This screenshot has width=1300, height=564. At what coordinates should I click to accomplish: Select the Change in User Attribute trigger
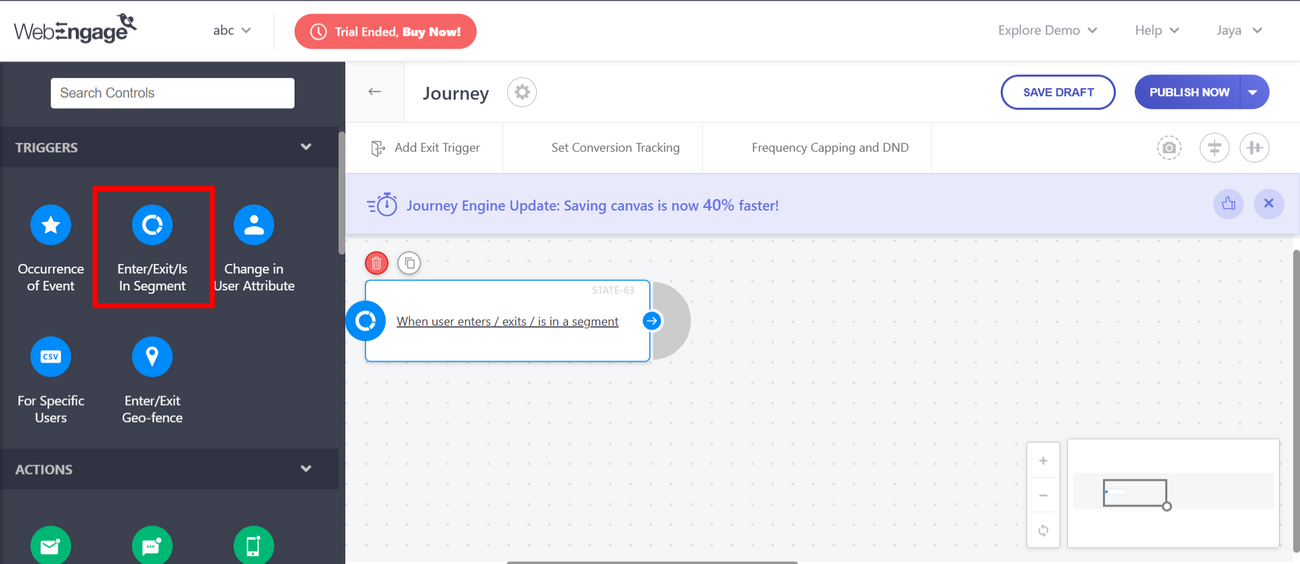tap(254, 226)
